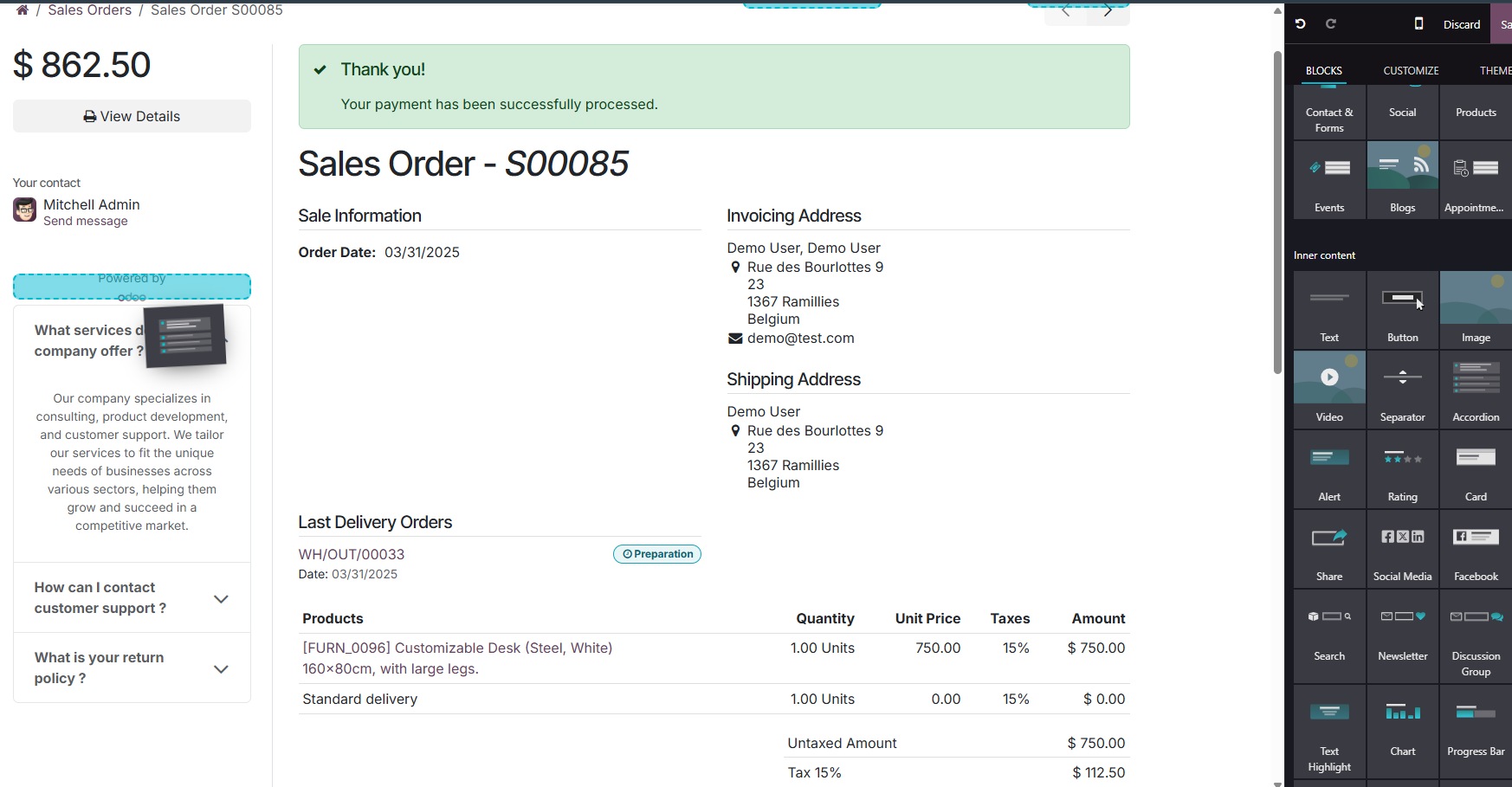Image resolution: width=1512 pixels, height=787 pixels.
Task: Select the Video inner content block
Action: tap(1329, 388)
